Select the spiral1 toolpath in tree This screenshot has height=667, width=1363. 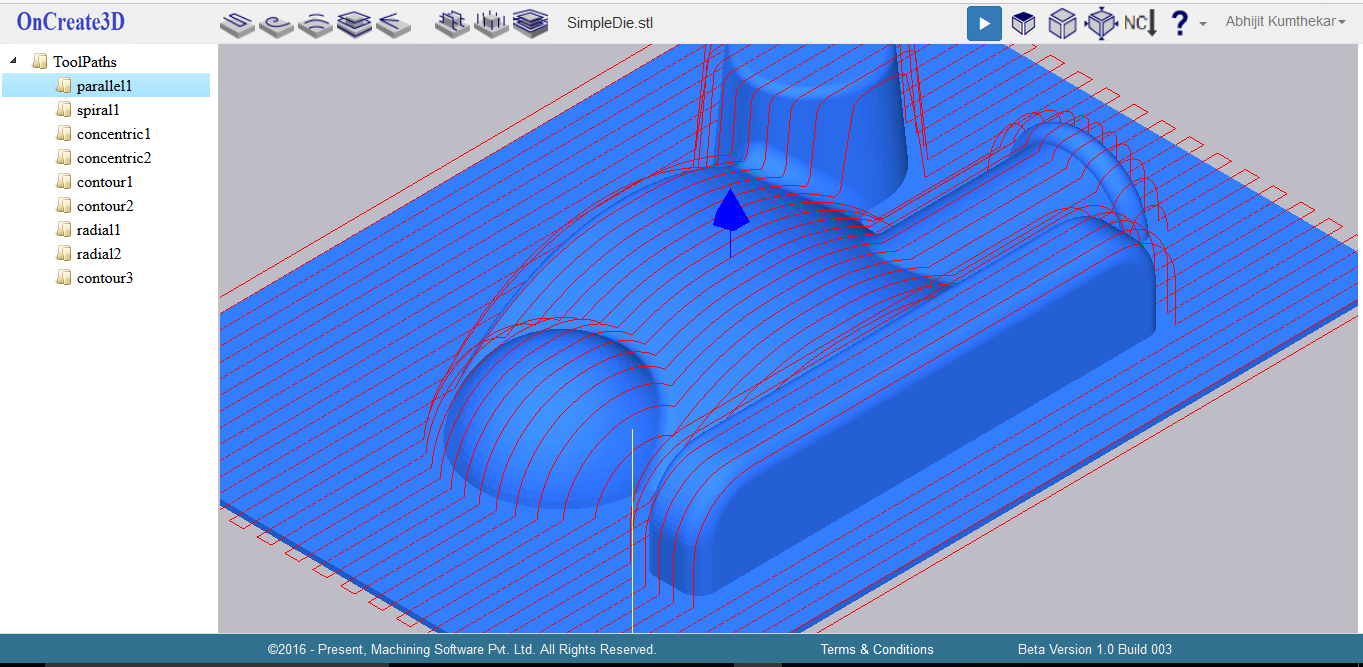tap(98, 110)
